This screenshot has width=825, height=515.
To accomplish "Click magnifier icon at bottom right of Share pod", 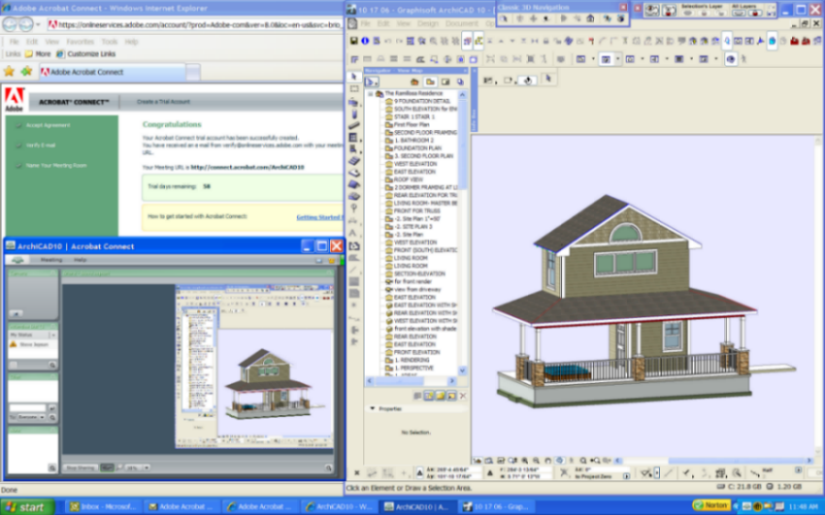I will tap(328, 468).
